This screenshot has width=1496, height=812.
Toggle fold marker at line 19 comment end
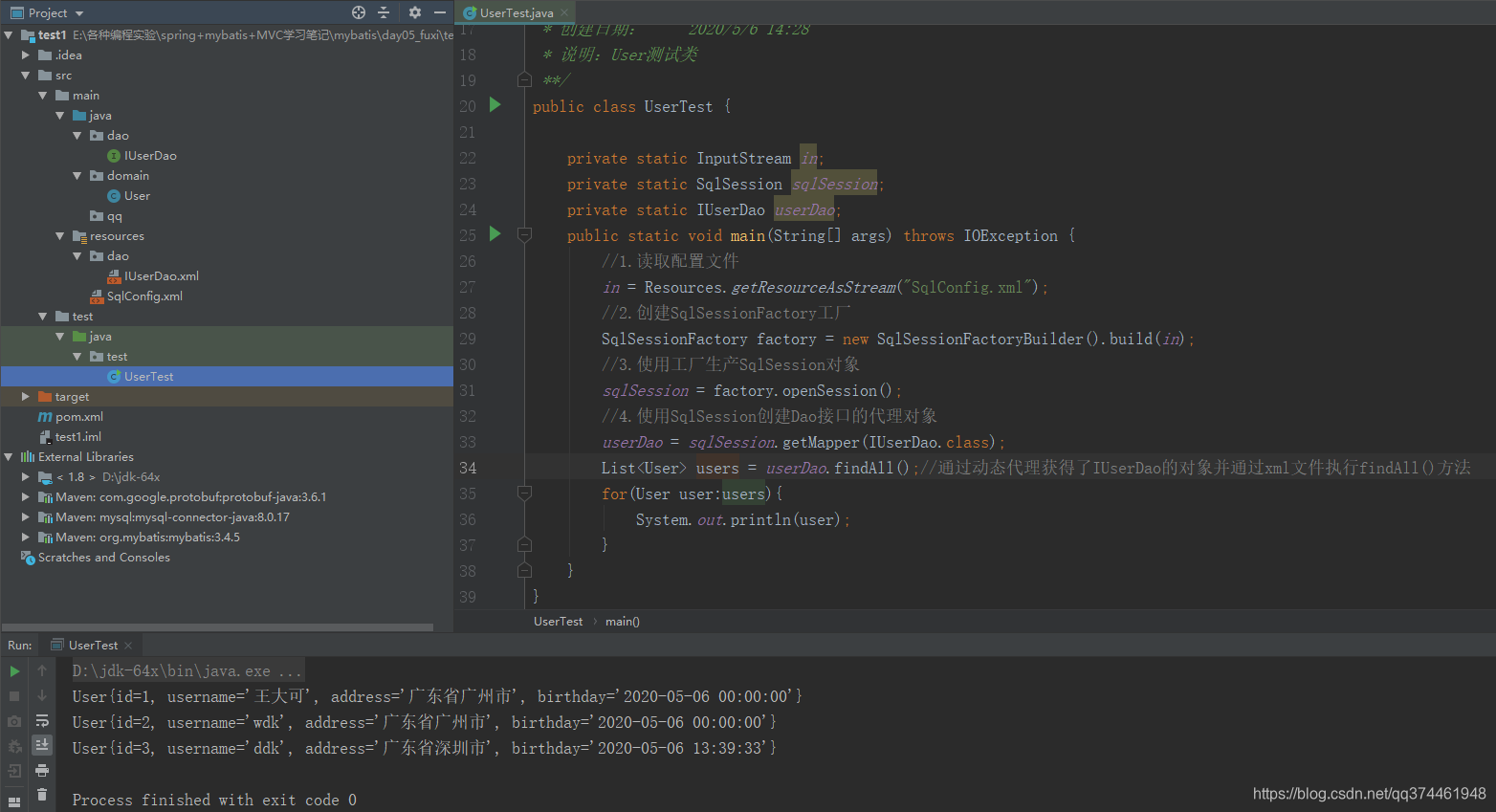click(x=524, y=79)
